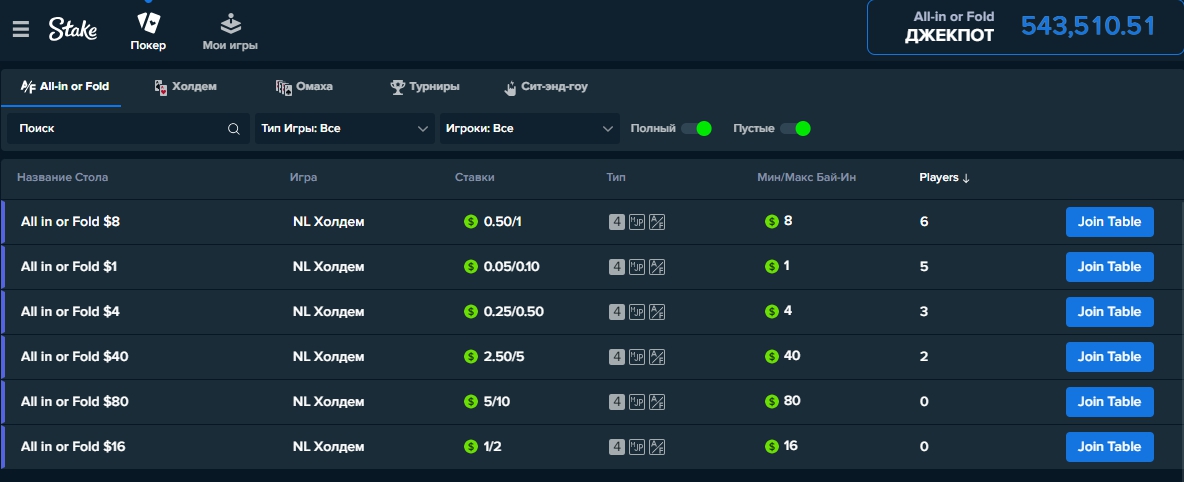Toggle the Пустые filter switch

coord(795,129)
